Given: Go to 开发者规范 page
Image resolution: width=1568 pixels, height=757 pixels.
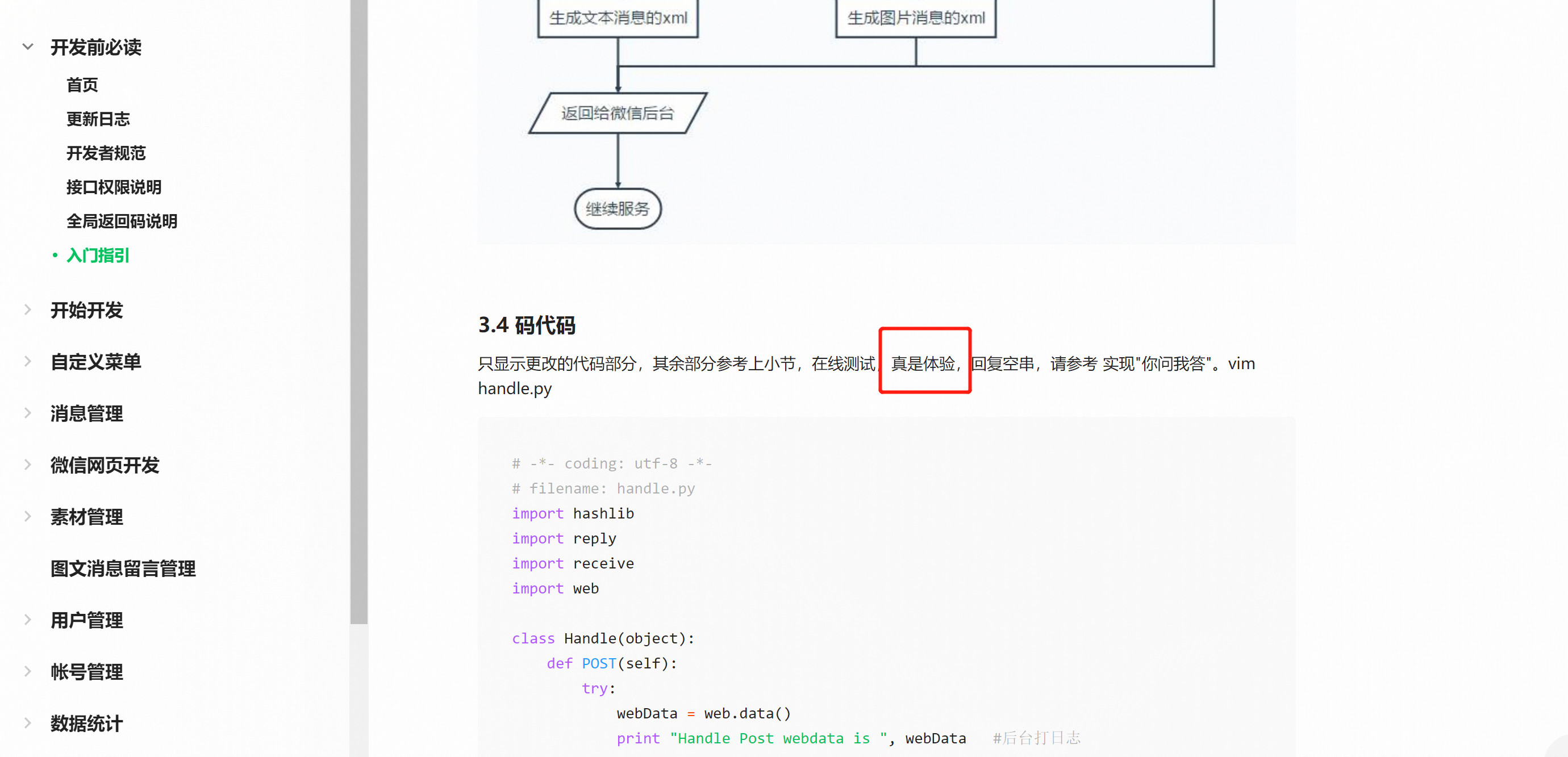Looking at the screenshot, I should pos(106,153).
